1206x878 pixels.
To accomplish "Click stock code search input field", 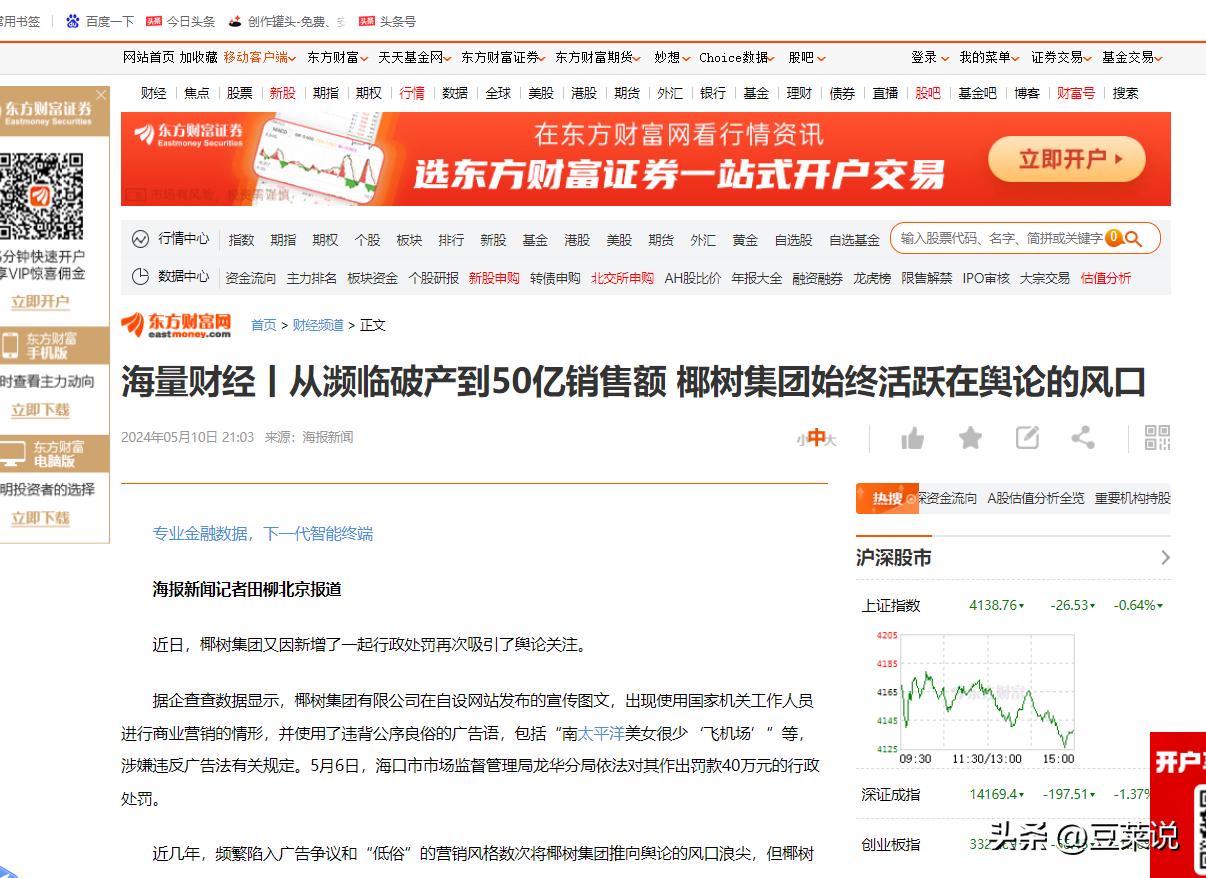I will (1000, 239).
